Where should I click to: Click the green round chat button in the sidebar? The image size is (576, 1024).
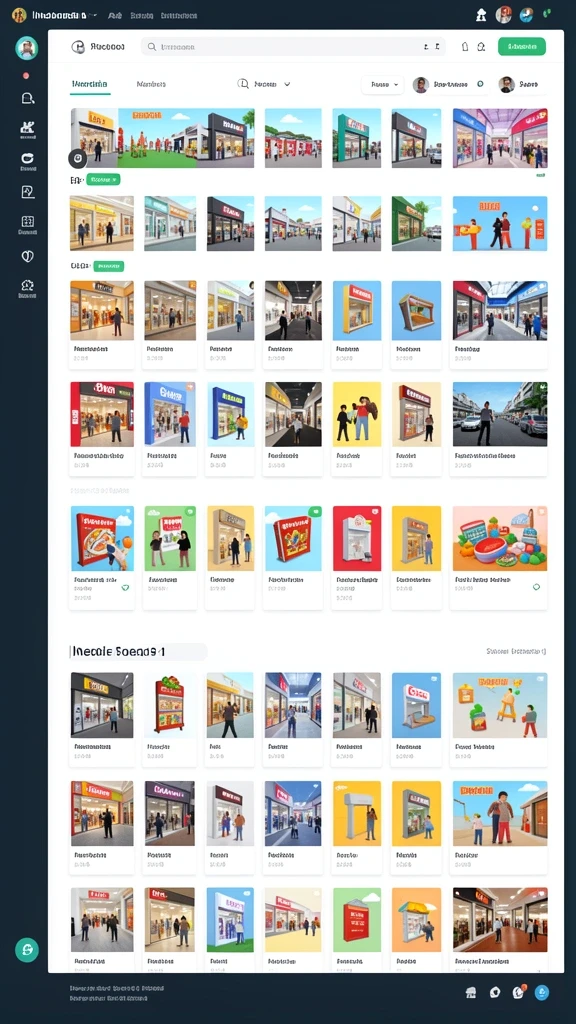pos(27,950)
